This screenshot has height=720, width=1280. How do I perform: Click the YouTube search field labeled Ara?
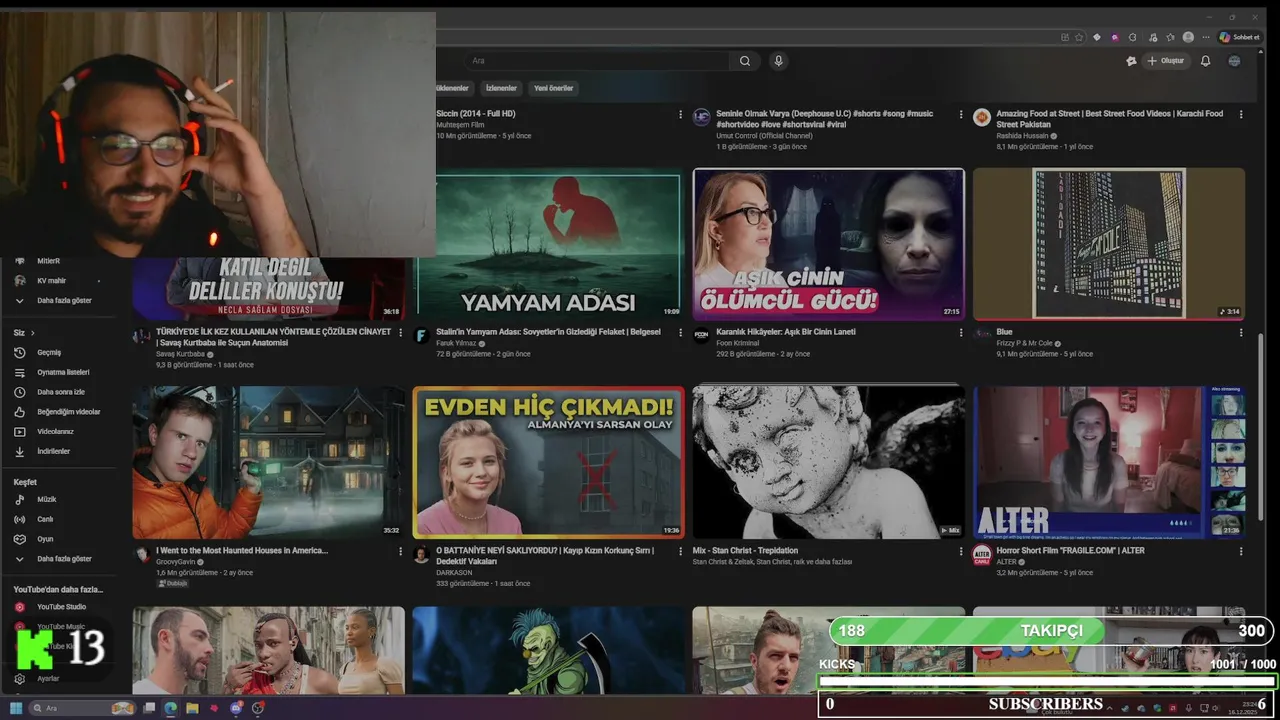598,61
